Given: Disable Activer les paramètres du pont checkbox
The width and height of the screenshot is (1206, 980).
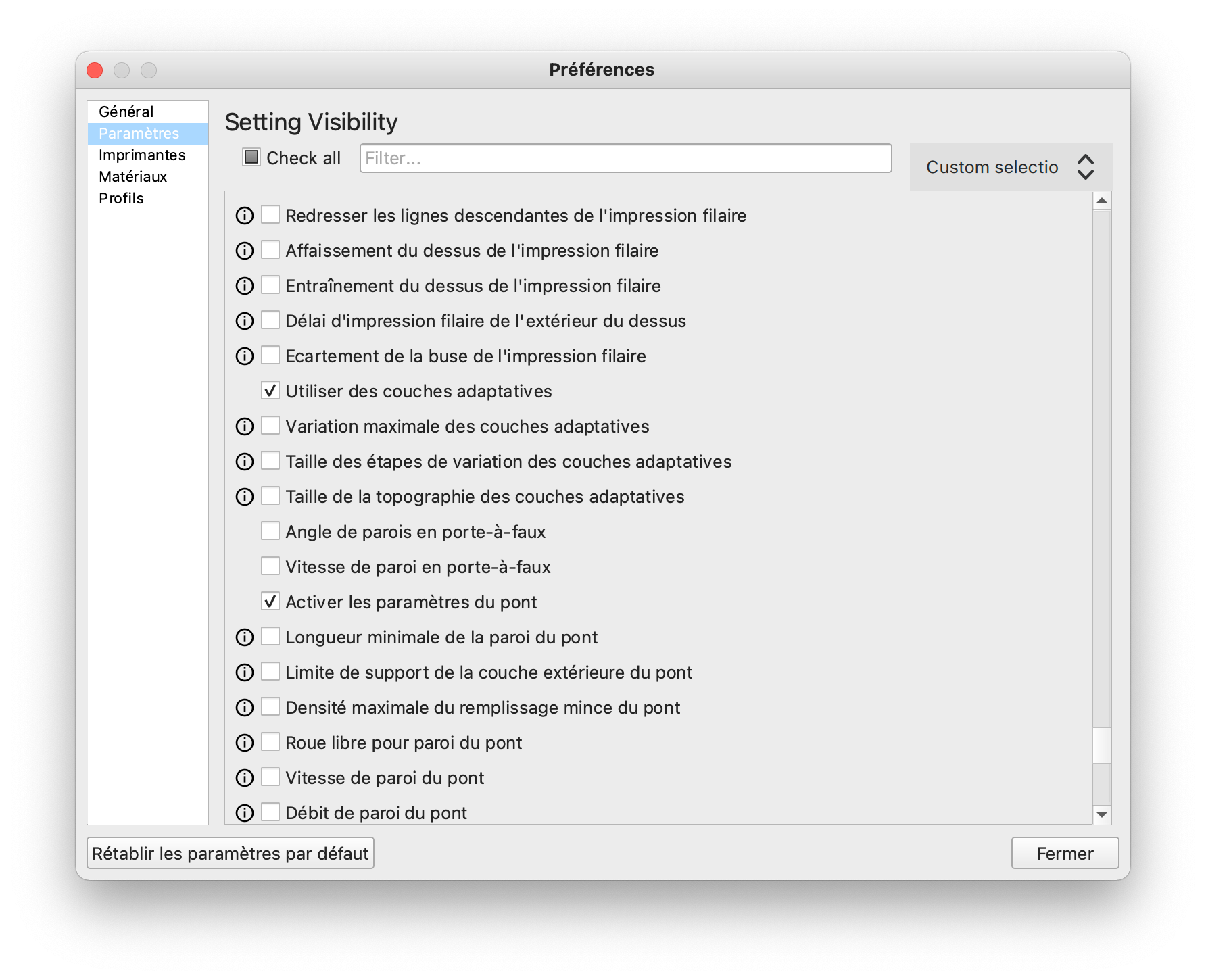Looking at the screenshot, I should 270,602.
